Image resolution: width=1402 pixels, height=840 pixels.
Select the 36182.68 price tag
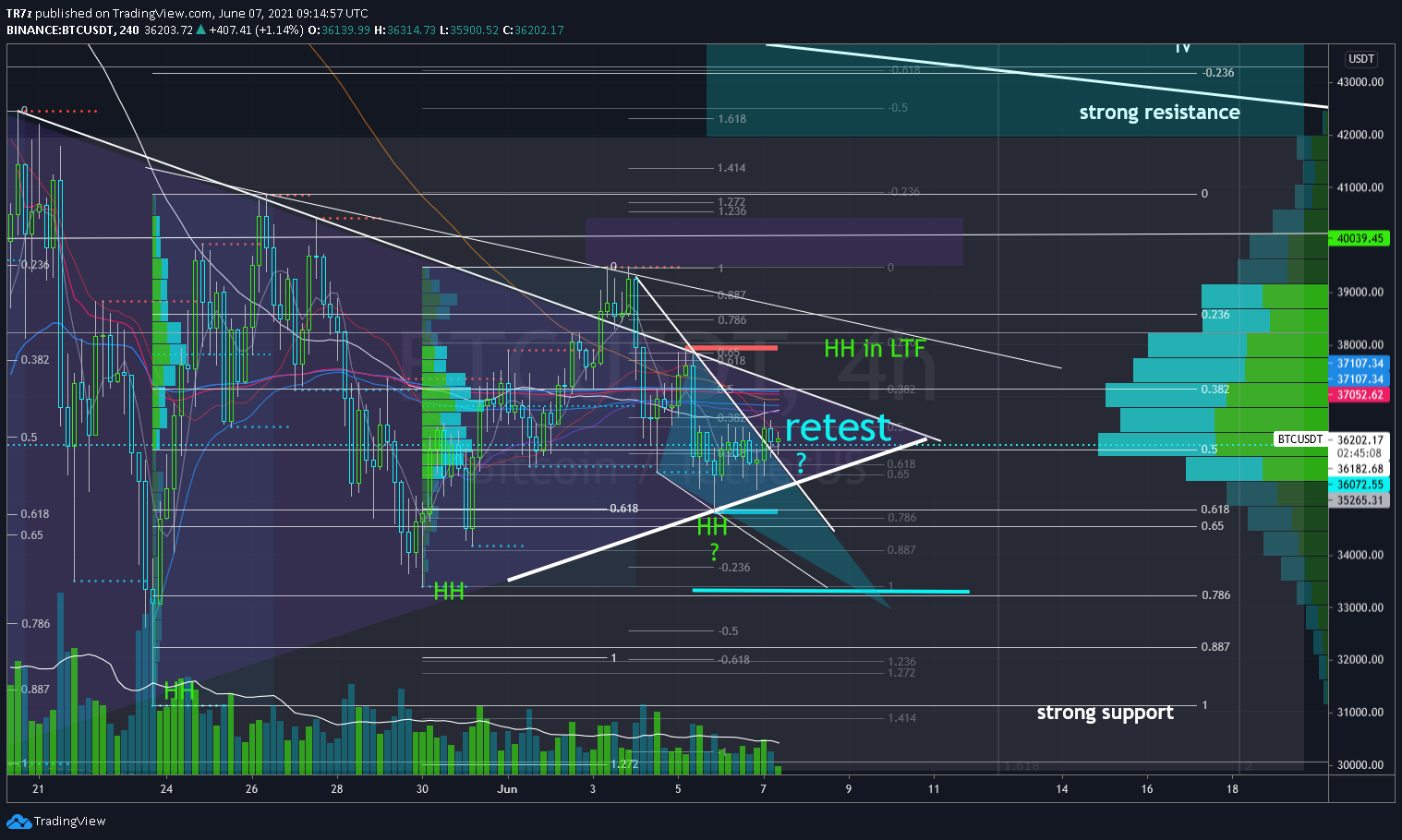click(1360, 469)
